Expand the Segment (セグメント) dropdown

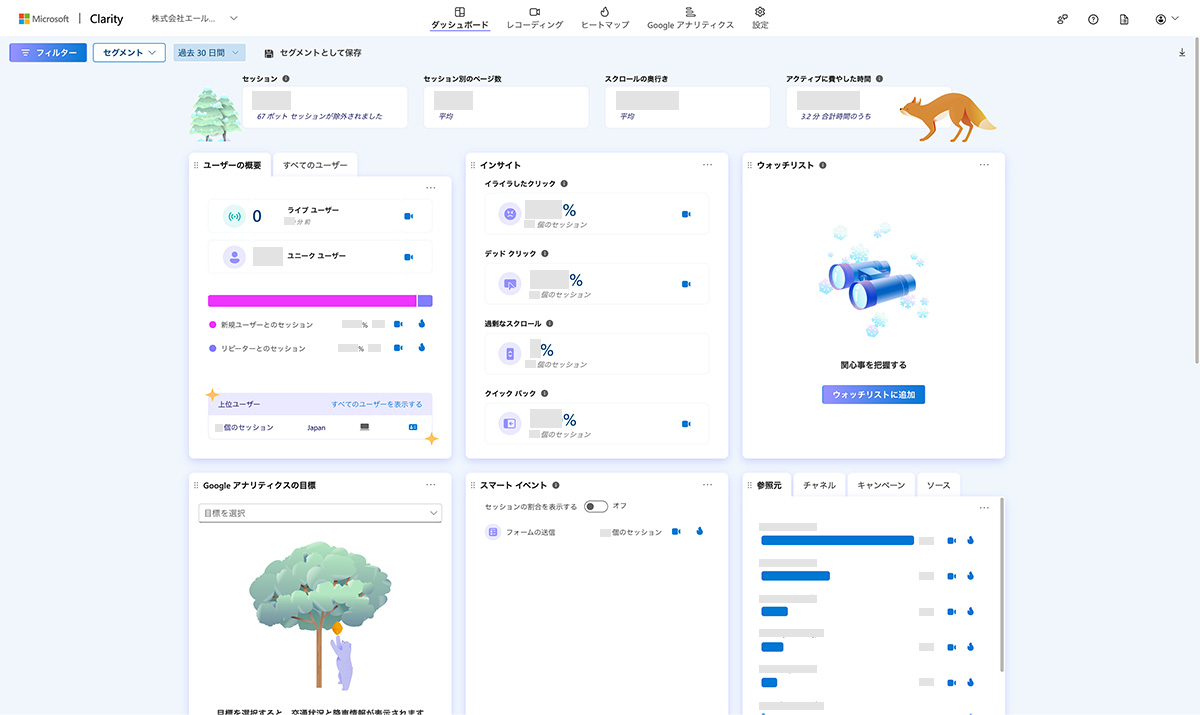tap(129, 53)
